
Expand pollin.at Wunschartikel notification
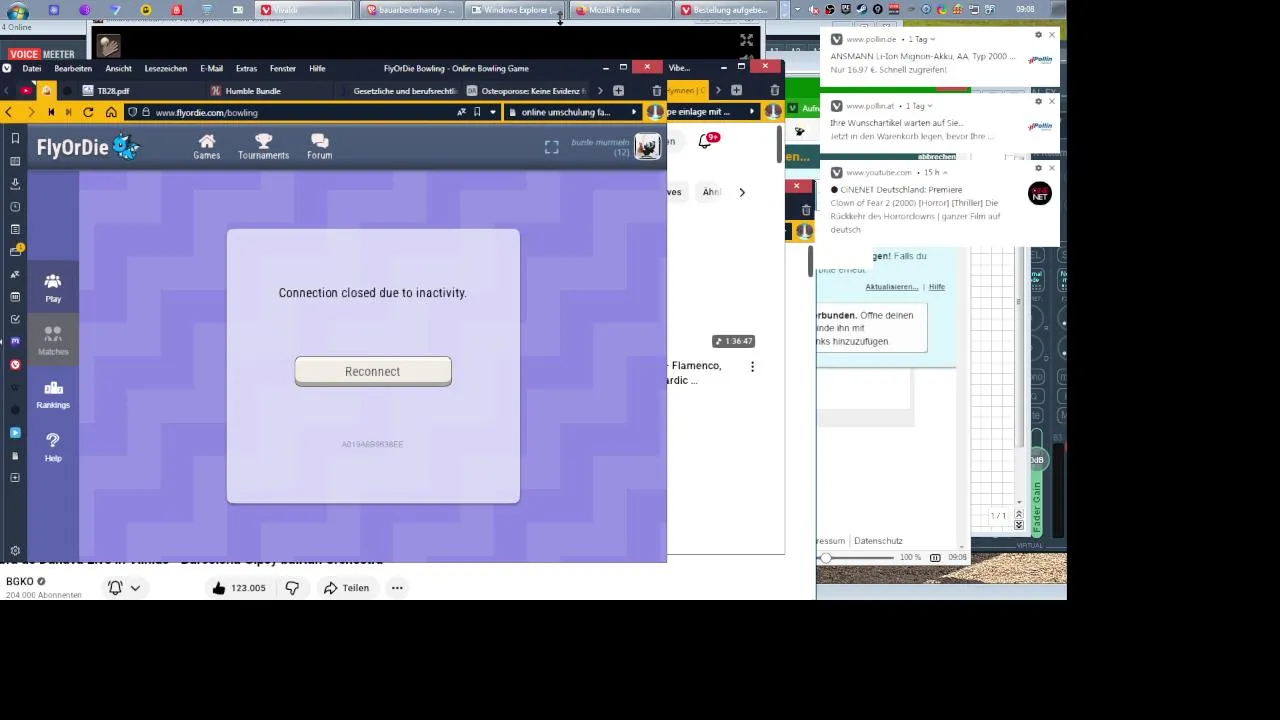click(x=930, y=106)
